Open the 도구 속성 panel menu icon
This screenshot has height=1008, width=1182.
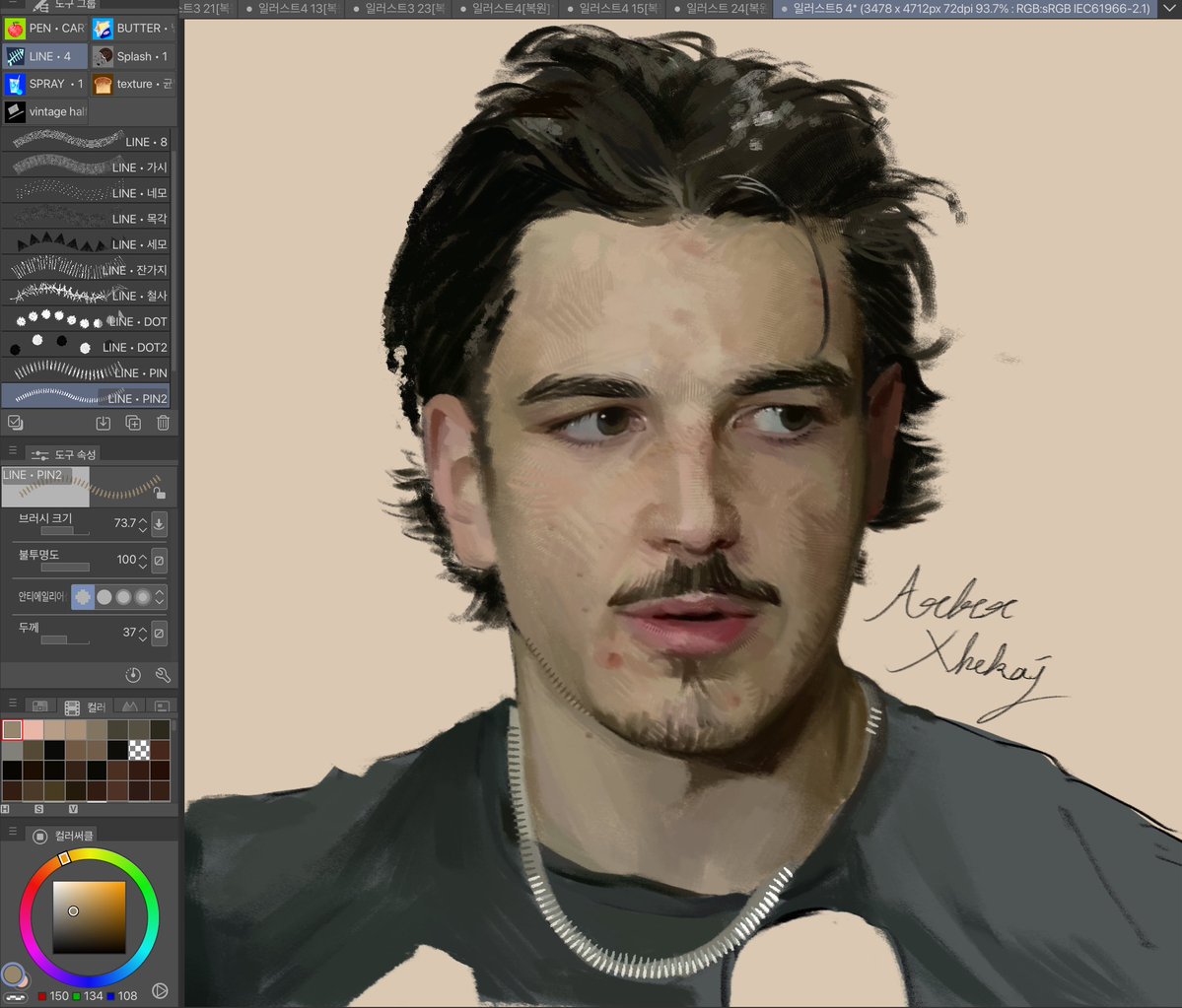[13, 450]
